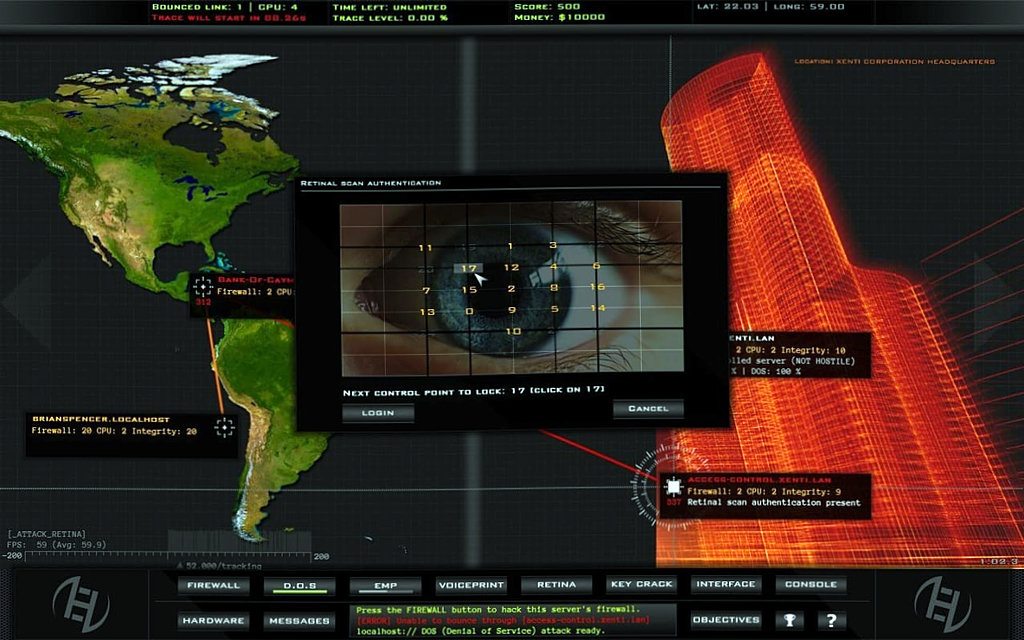Click the 'Location: Xenti Corporation Headquarters' label

coord(894,61)
